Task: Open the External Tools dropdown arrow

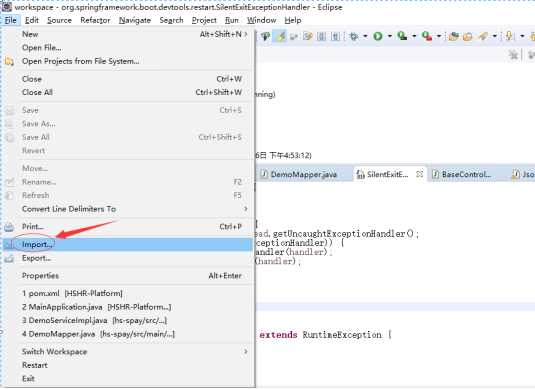Action: 439,36
